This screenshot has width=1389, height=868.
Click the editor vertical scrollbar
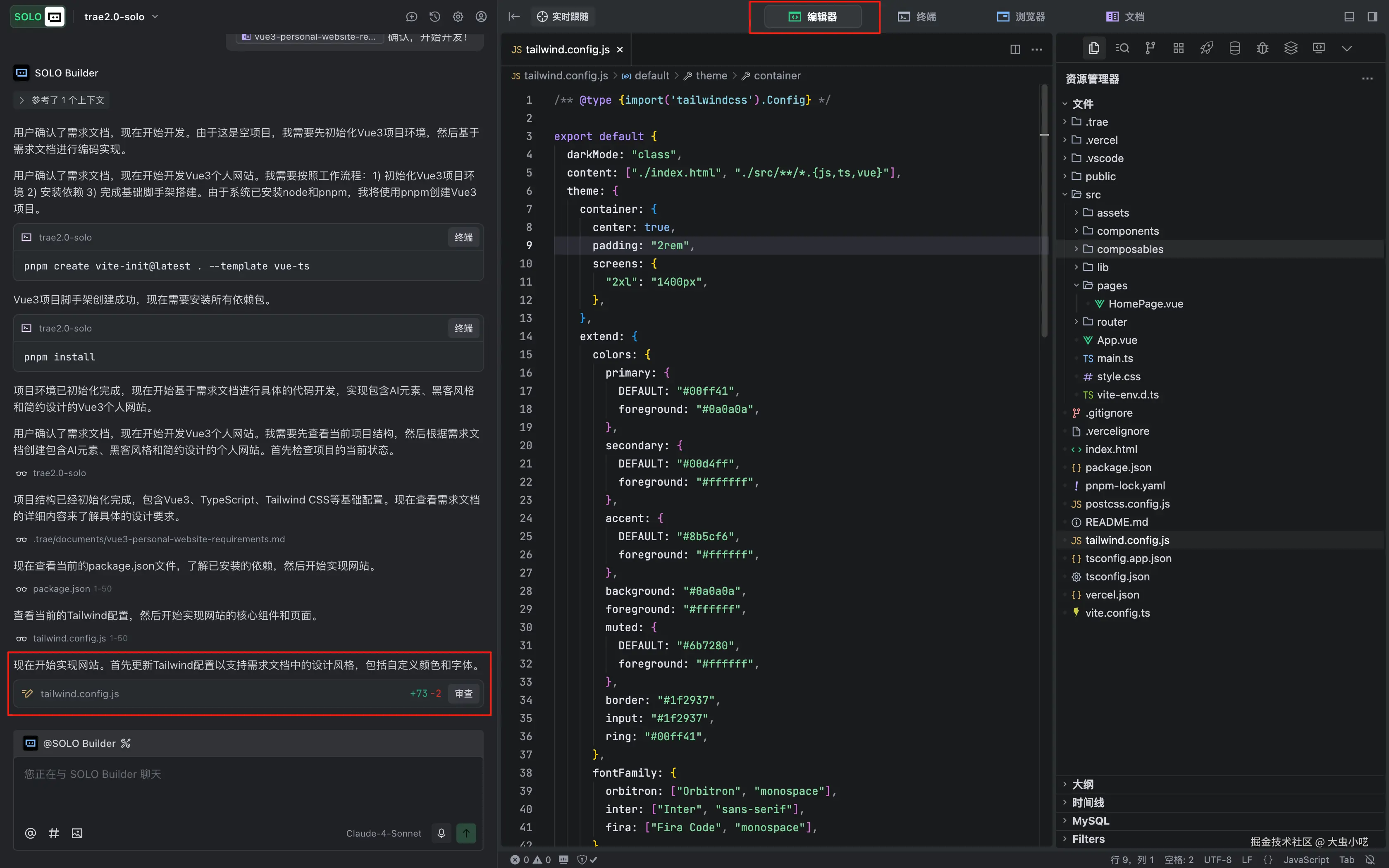(1044, 212)
